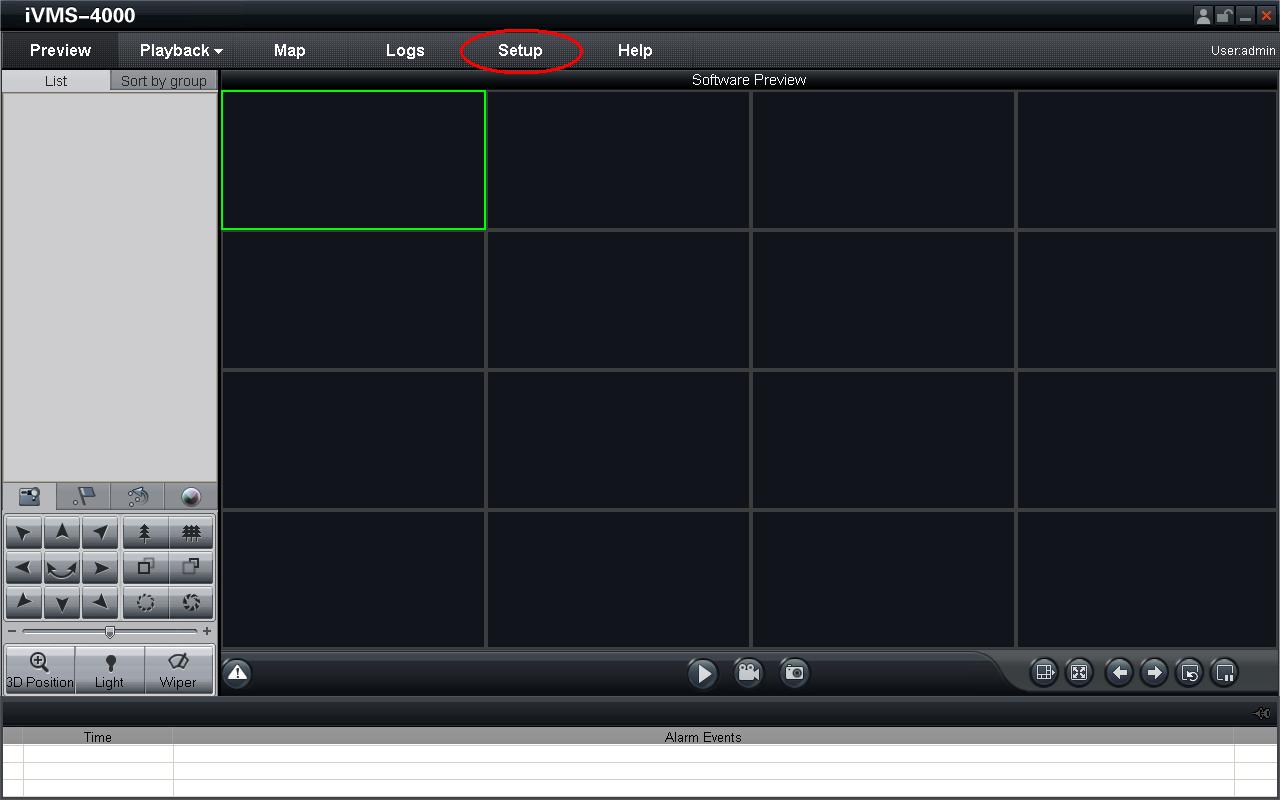Click focus near button

145,568
